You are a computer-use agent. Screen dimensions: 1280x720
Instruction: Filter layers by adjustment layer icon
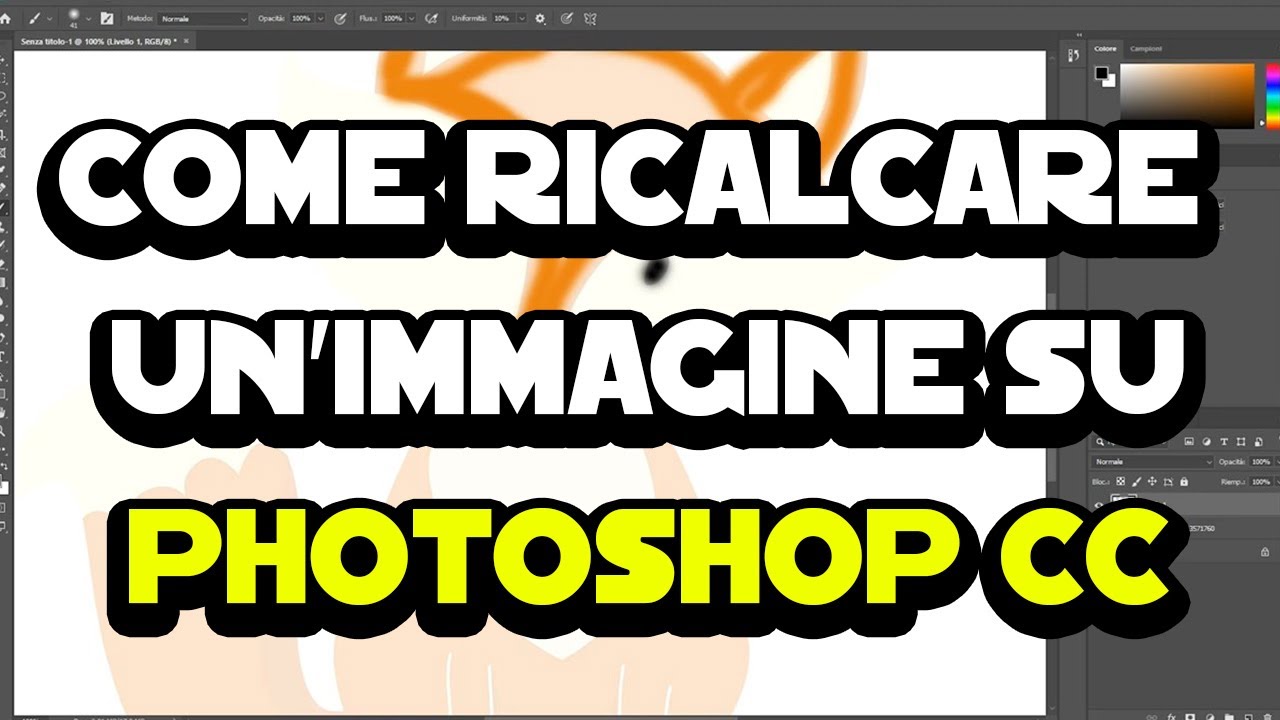(1206, 441)
